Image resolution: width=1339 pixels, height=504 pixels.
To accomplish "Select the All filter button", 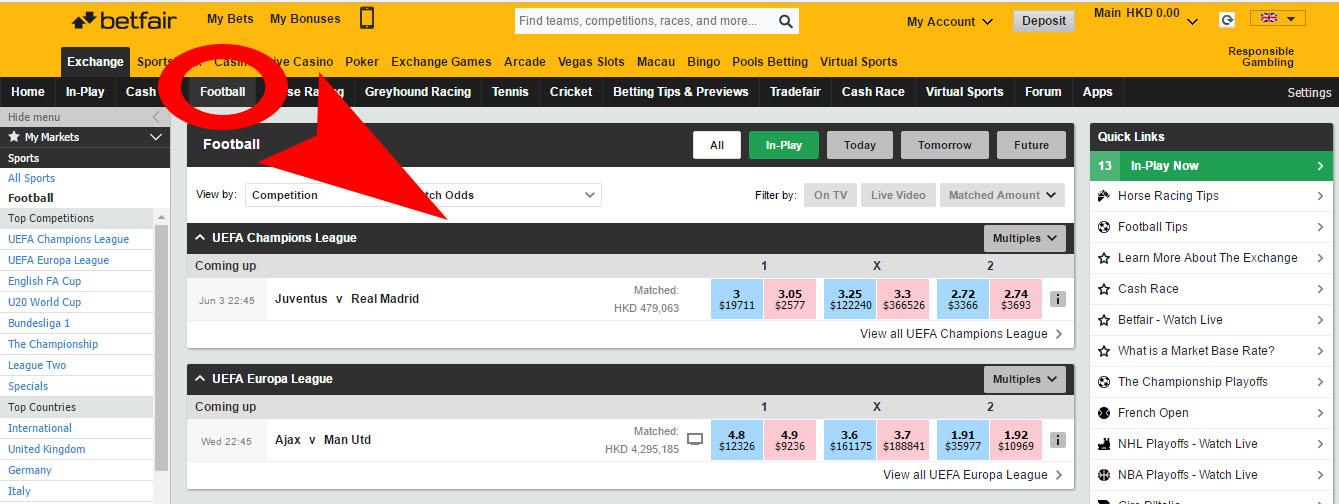I will pyautogui.click(x=717, y=145).
